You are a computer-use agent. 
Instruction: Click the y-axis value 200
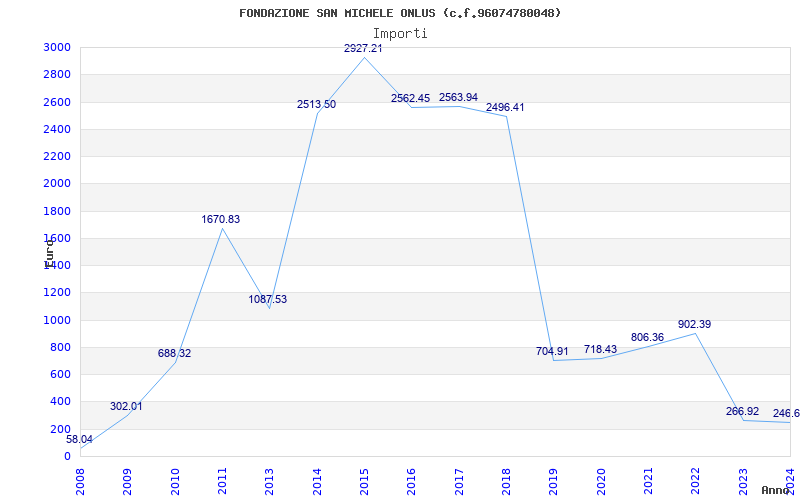[61, 429]
